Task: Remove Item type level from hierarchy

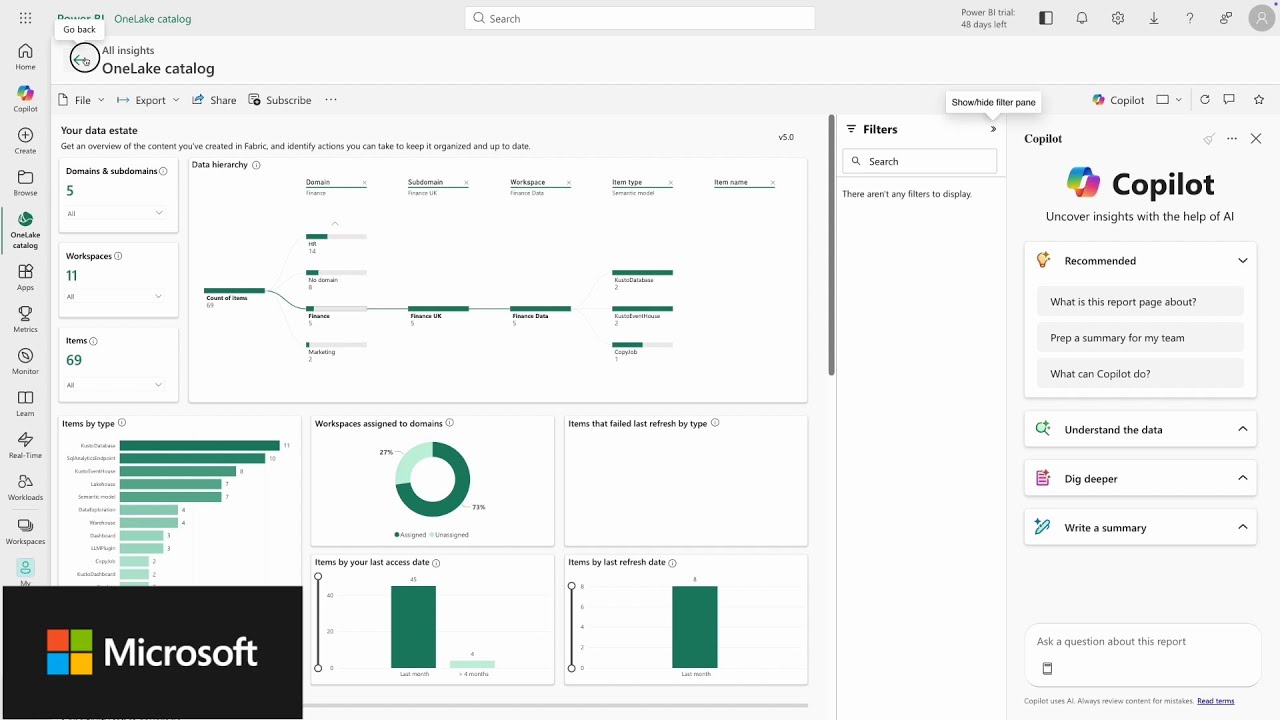Action: (670, 183)
